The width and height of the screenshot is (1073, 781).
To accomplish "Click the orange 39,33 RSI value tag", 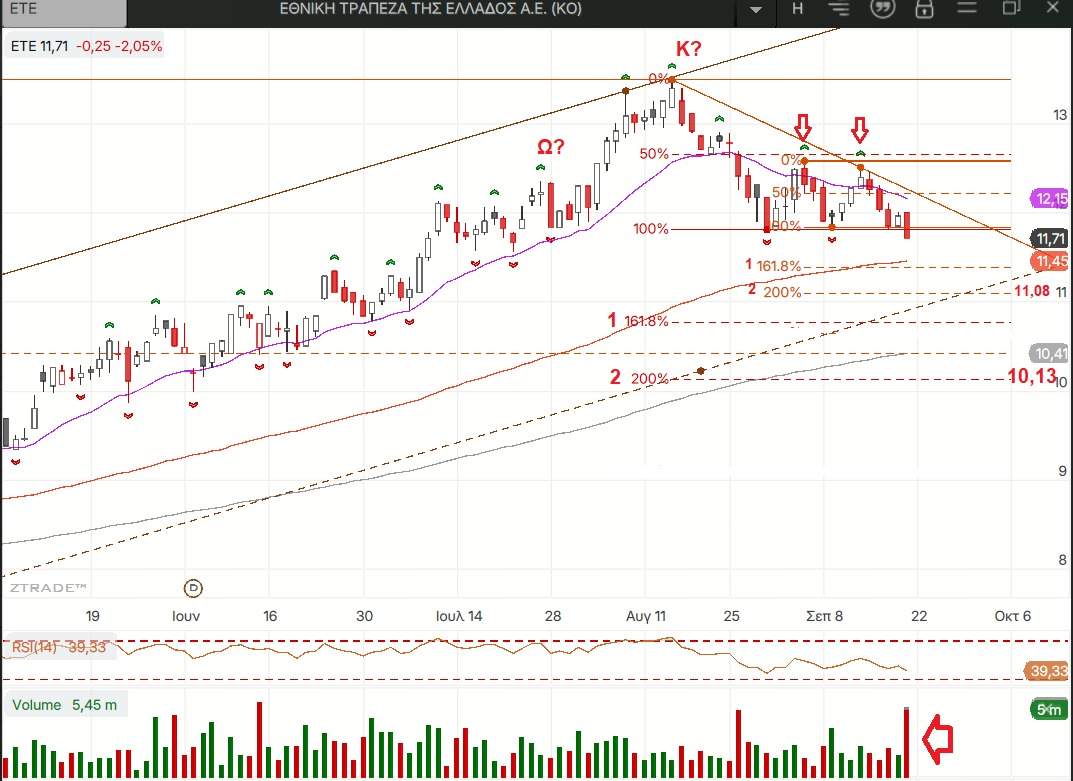I will [x=1048, y=671].
